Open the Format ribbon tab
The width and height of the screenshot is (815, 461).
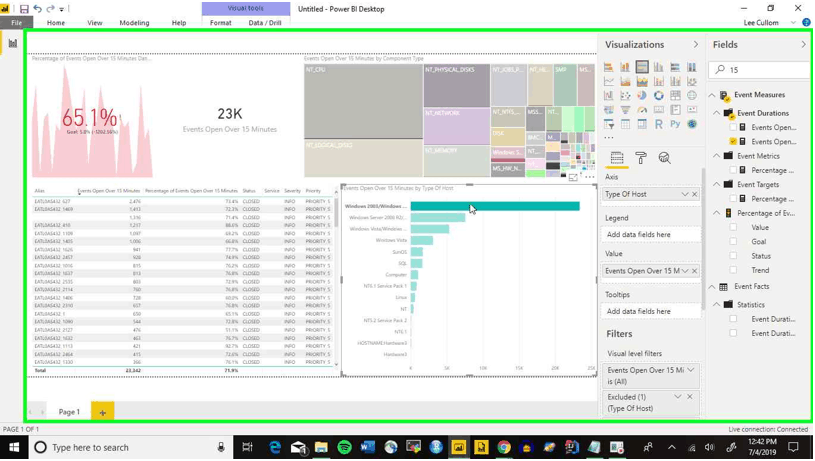(220, 23)
